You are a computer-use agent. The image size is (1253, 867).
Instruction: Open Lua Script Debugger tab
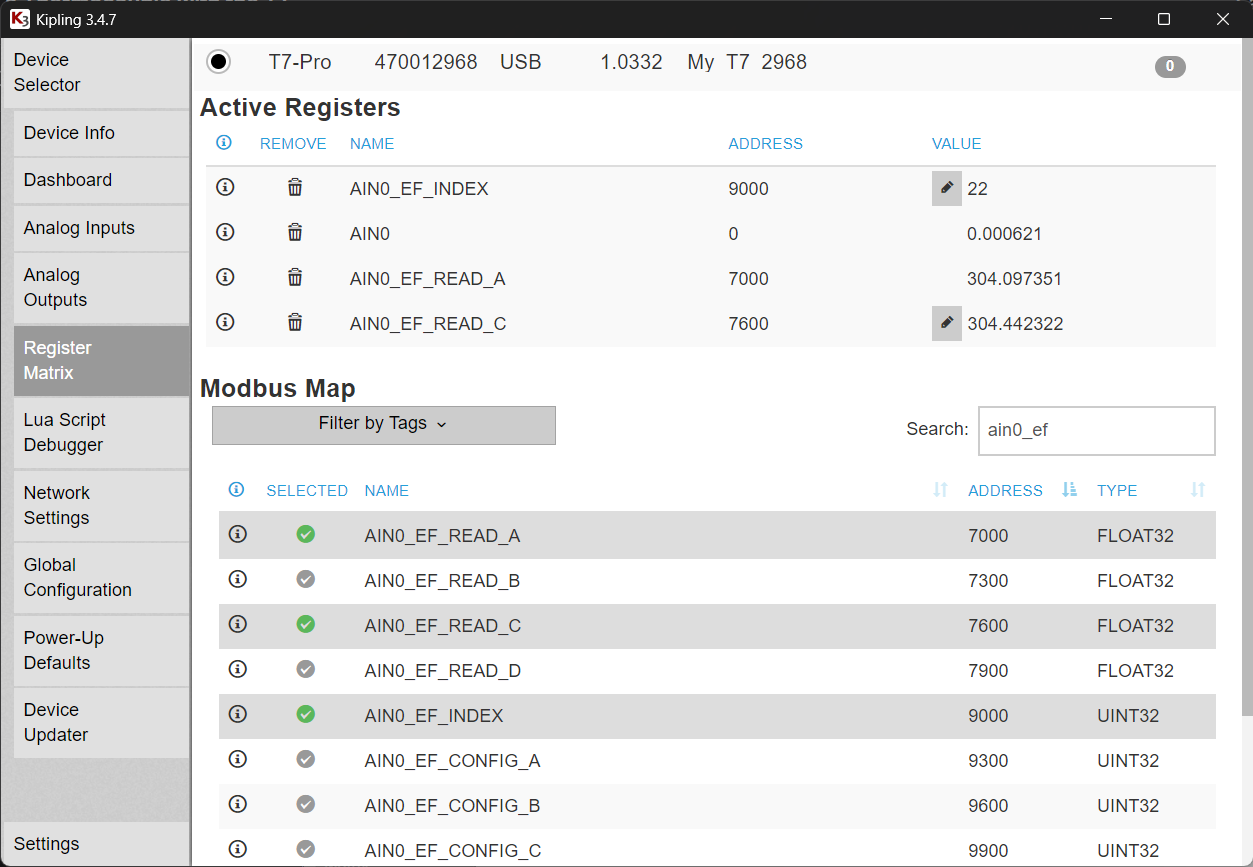point(101,433)
